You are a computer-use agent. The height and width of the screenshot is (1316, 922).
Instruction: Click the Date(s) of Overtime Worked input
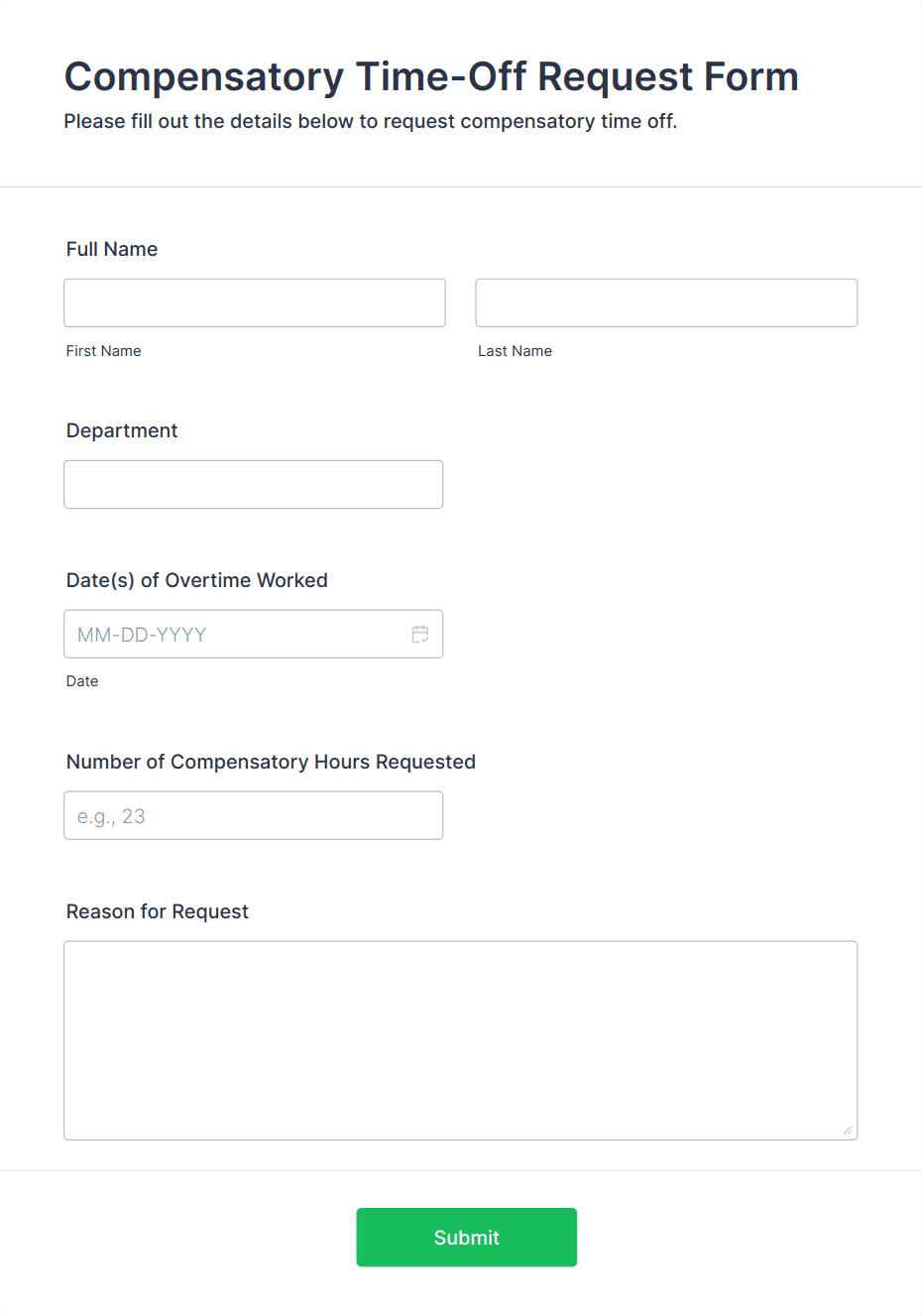click(228, 634)
